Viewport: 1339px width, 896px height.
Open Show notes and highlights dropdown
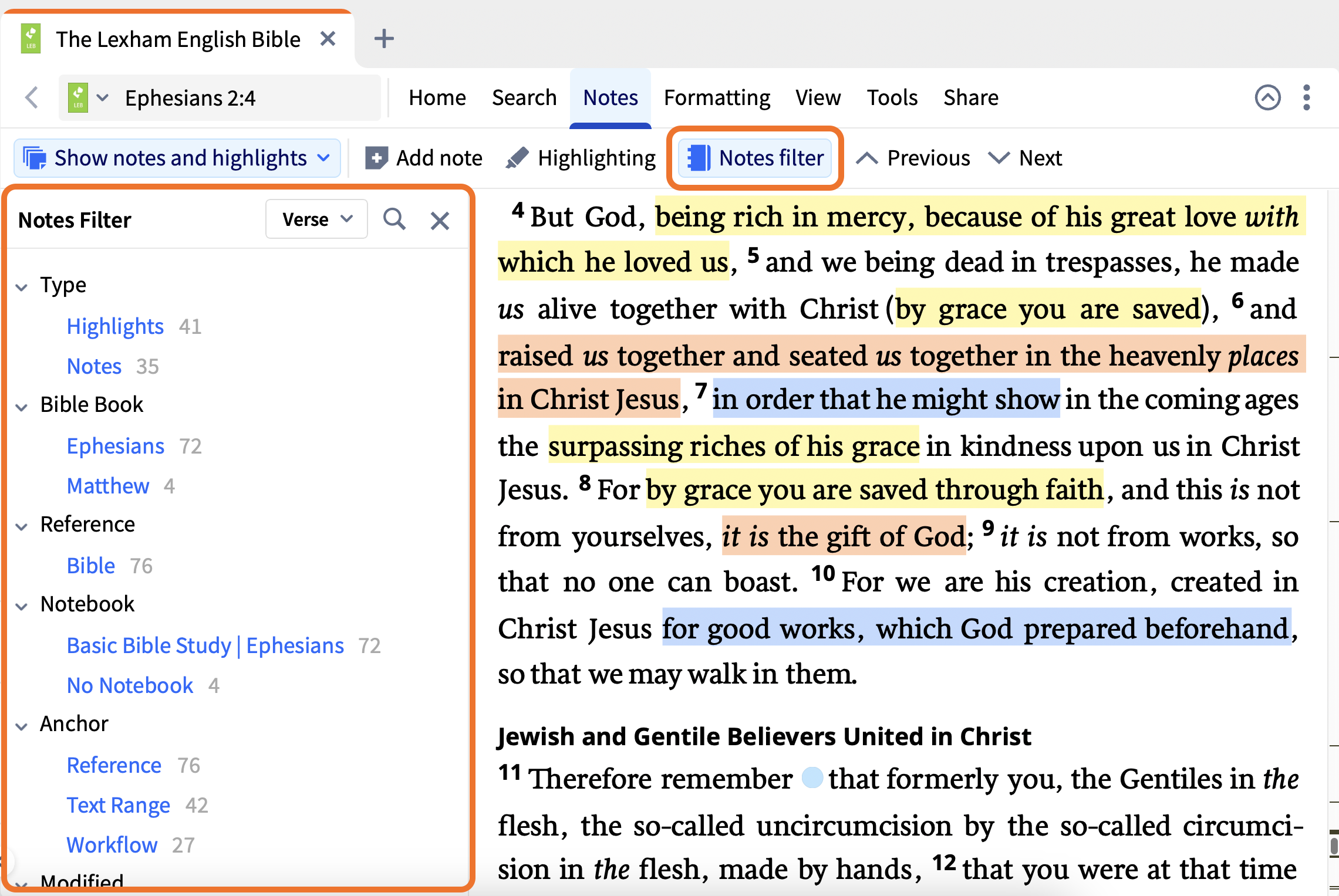click(177, 158)
